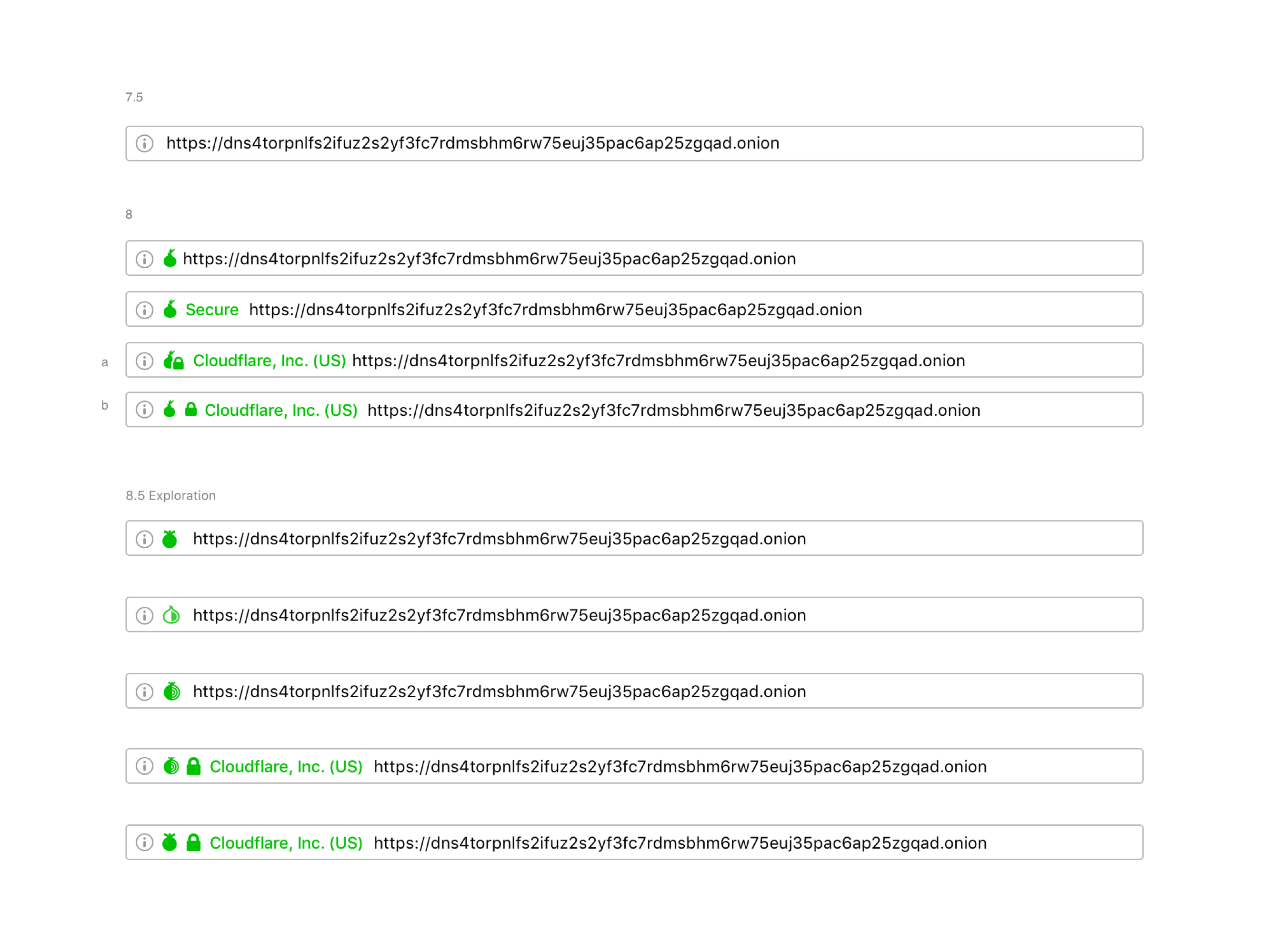Click the green Secure label

(212, 310)
